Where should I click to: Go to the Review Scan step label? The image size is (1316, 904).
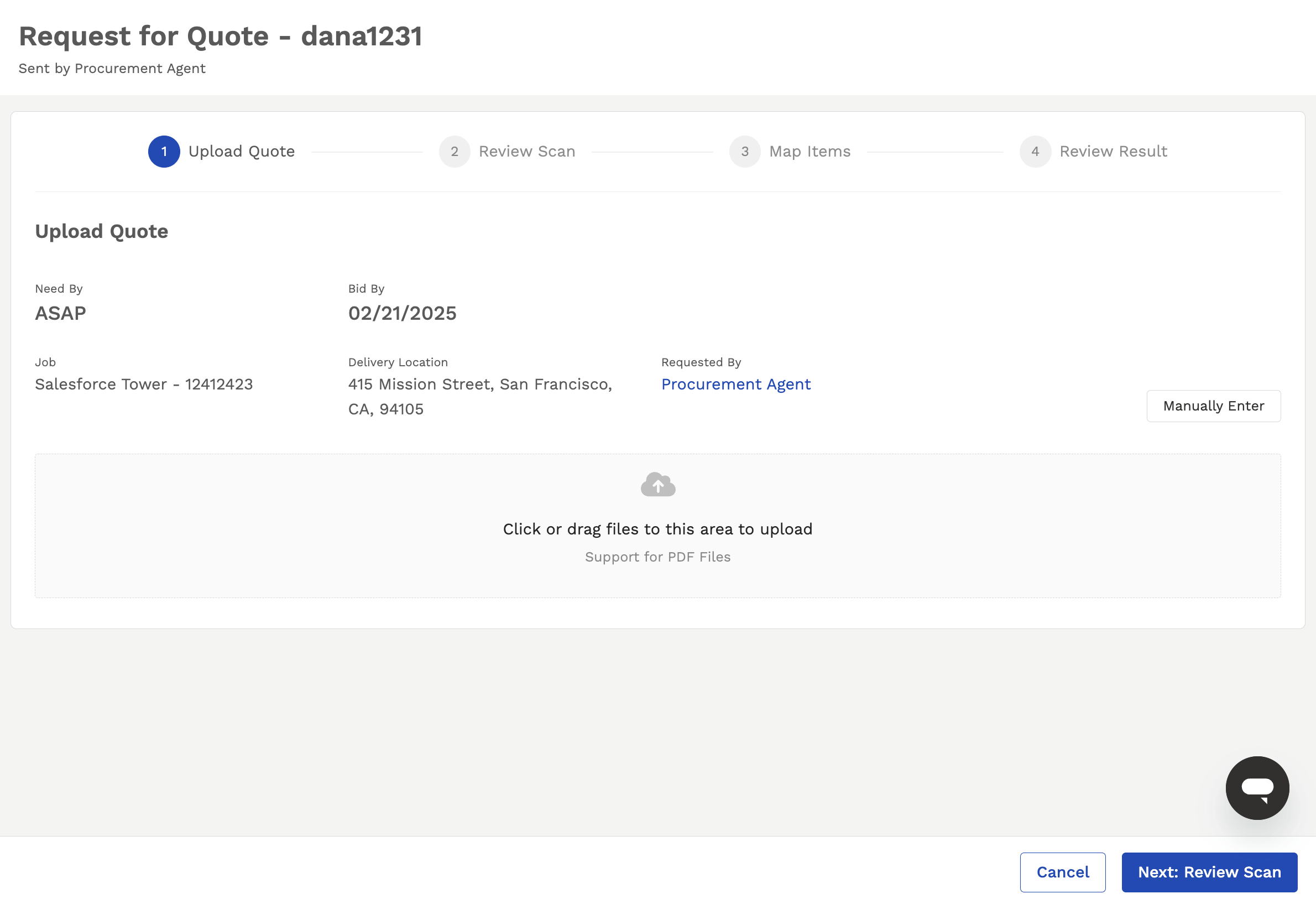[x=526, y=151]
